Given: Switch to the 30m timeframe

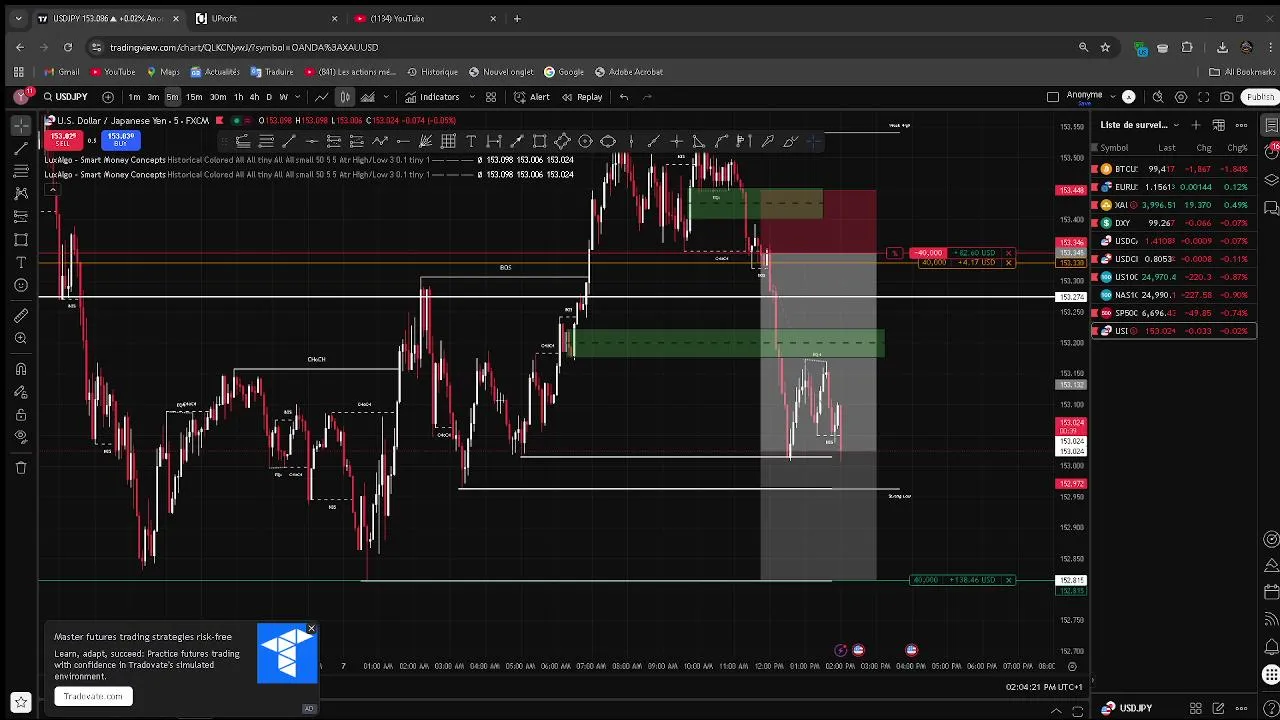Looking at the screenshot, I should pyautogui.click(x=217, y=97).
